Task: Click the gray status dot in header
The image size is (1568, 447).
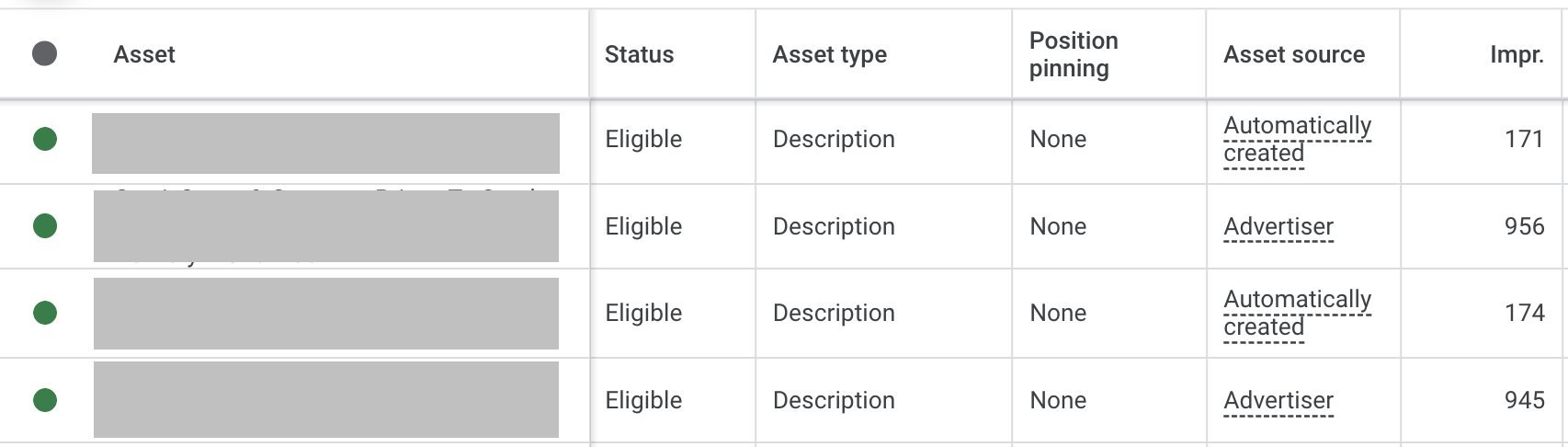Action: pyautogui.click(x=44, y=54)
